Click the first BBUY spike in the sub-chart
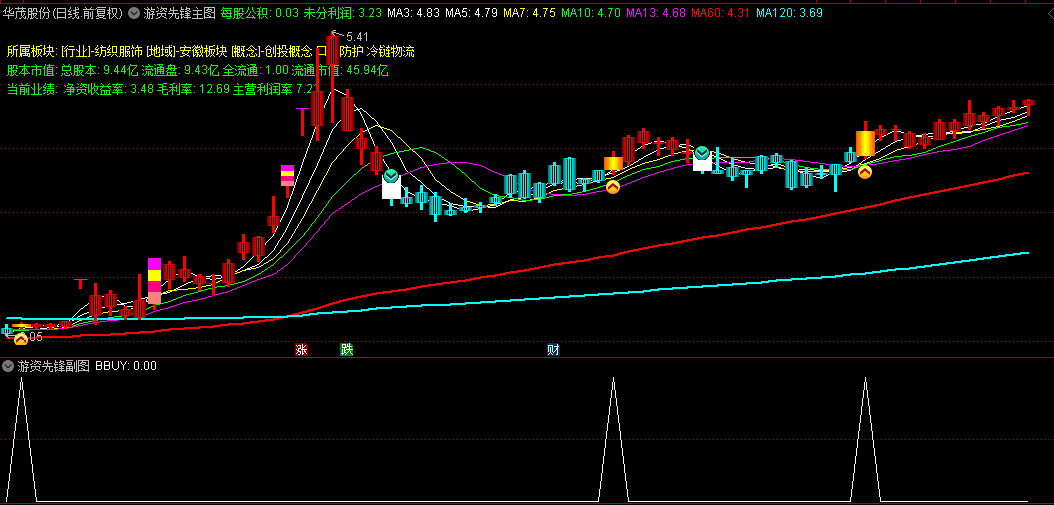This screenshot has width=1054, height=505. click(x=21, y=440)
